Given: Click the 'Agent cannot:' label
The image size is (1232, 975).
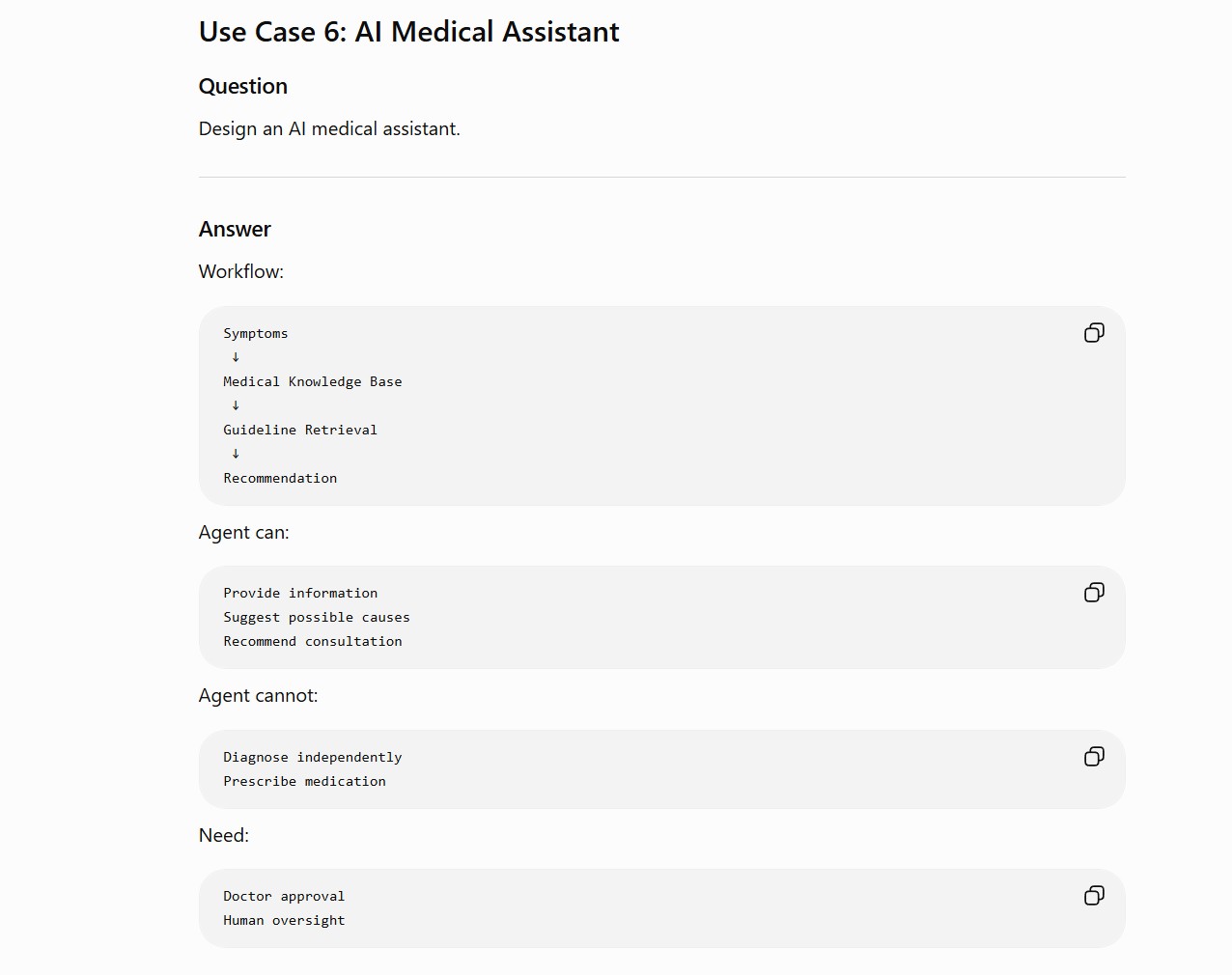Looking at the screenshot, I should pos(259,696).
